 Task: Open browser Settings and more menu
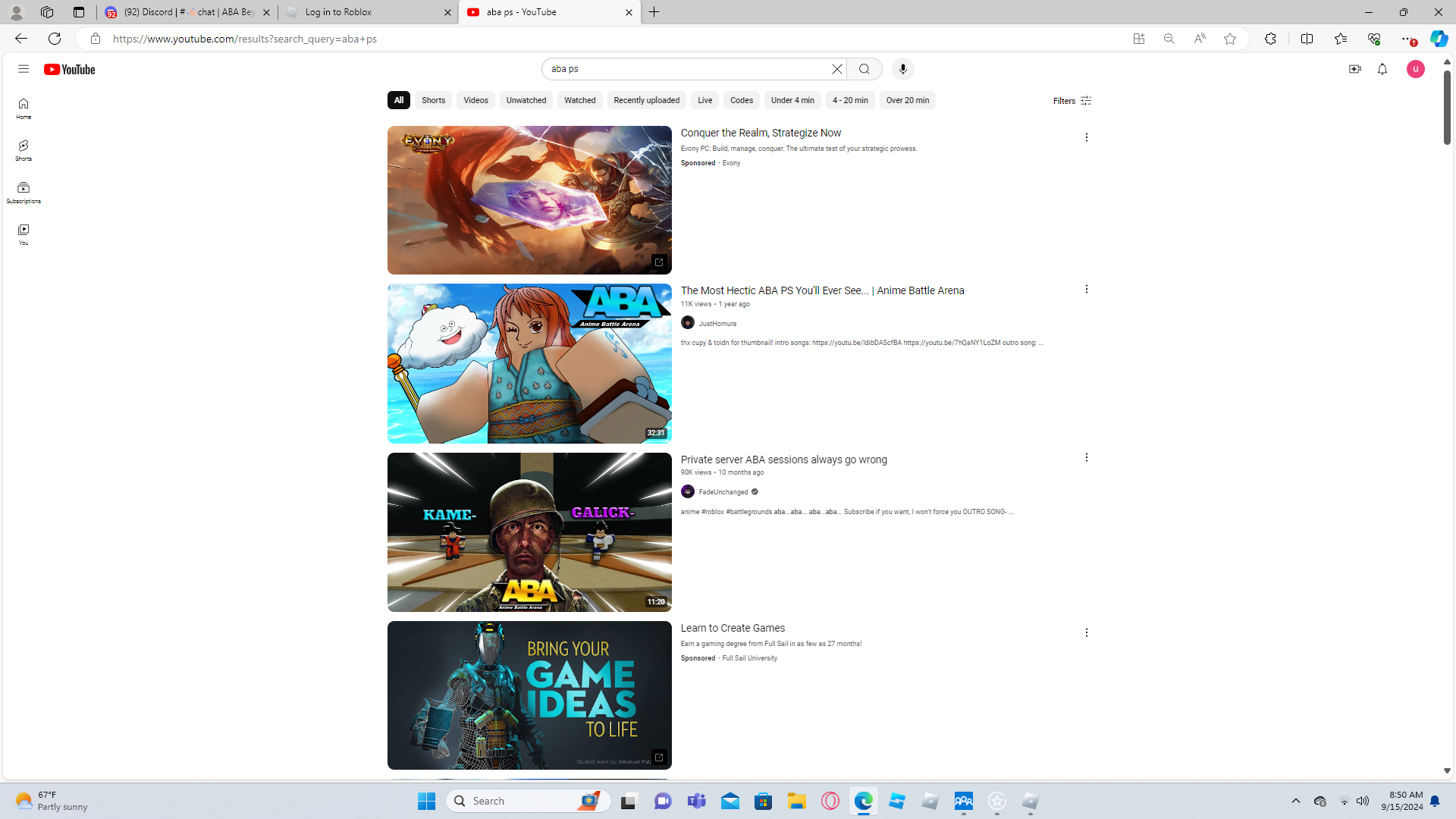[x=1407, y=39]
